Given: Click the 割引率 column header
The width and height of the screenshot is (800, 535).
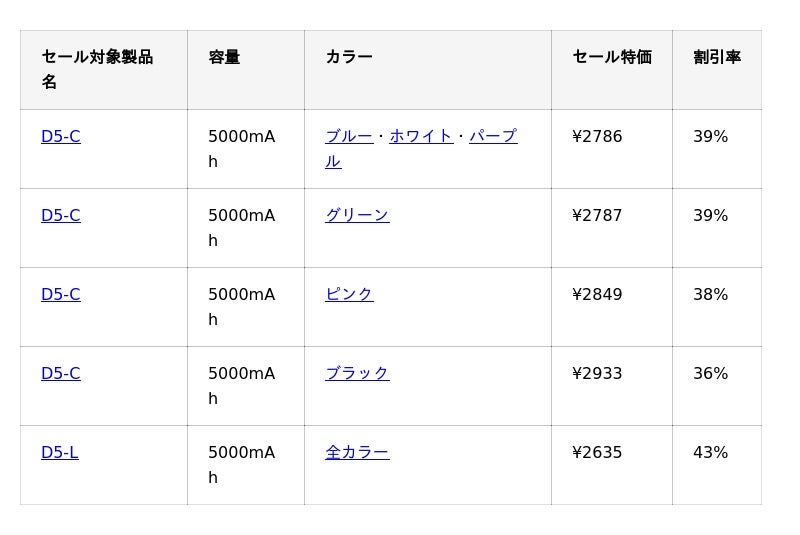Looking at the screenshot, I should (x=717, y=58).
